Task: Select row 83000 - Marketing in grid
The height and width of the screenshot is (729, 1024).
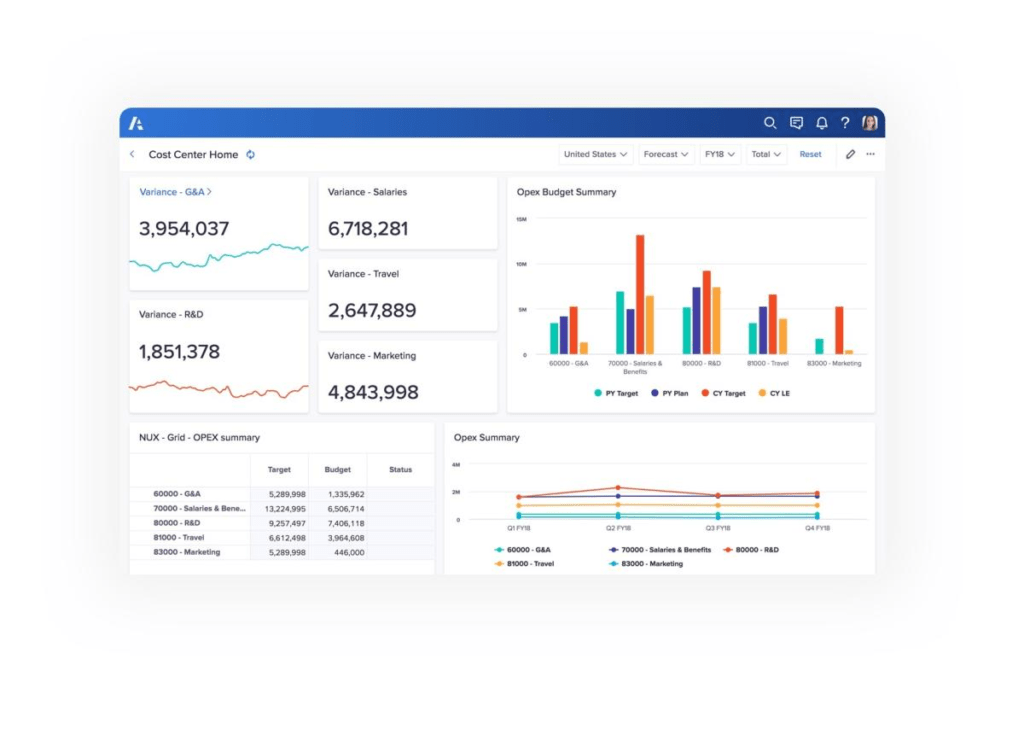Action: point(281,552)
